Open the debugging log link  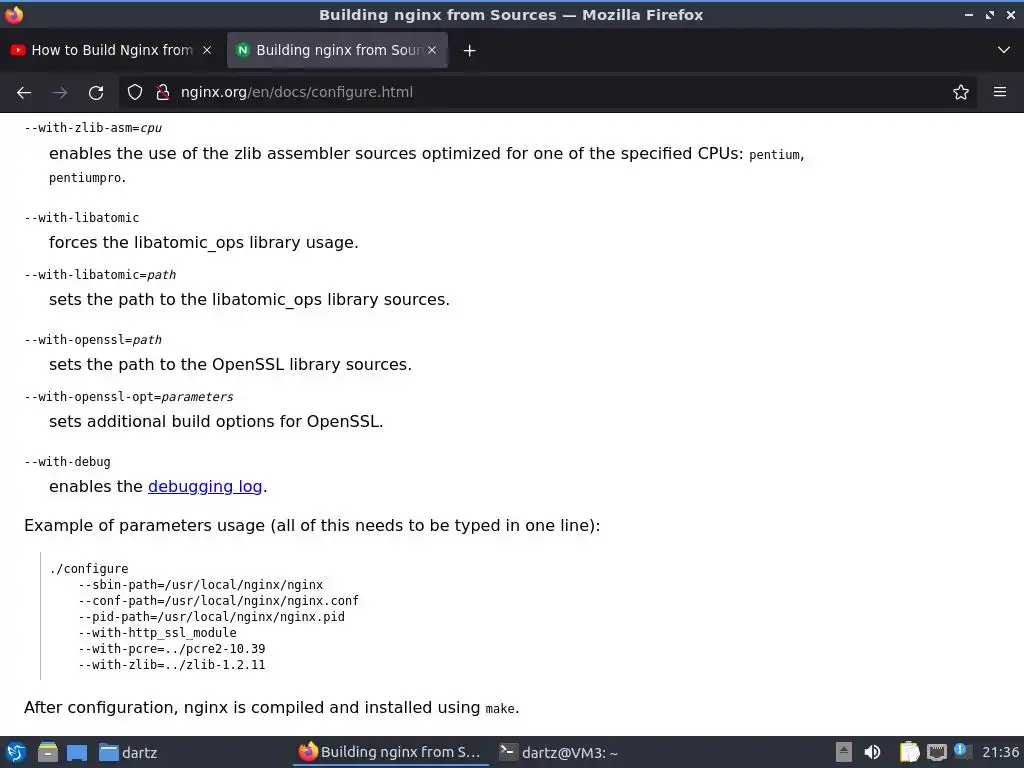(205, 487)
